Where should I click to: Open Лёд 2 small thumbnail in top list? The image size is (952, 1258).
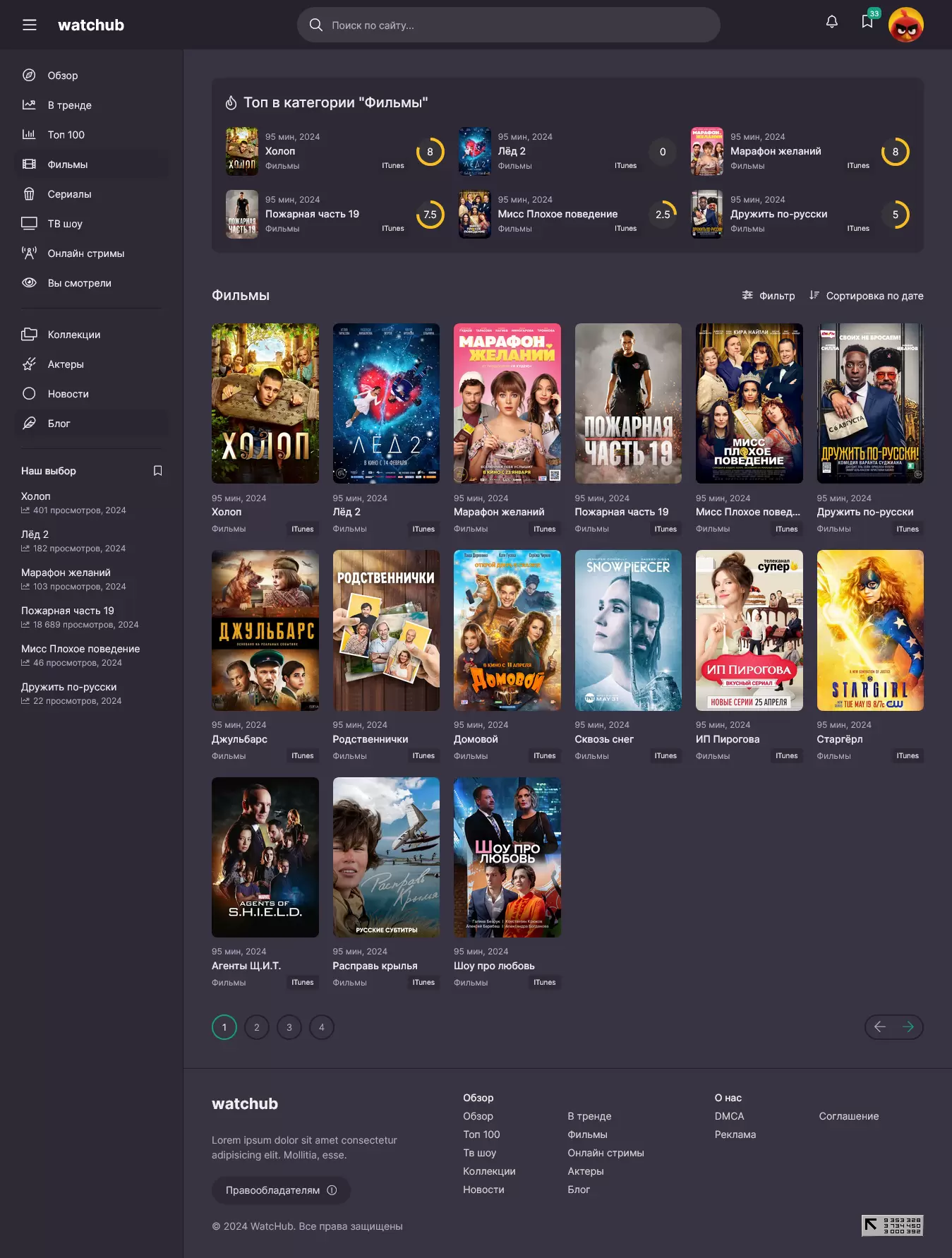475,151
